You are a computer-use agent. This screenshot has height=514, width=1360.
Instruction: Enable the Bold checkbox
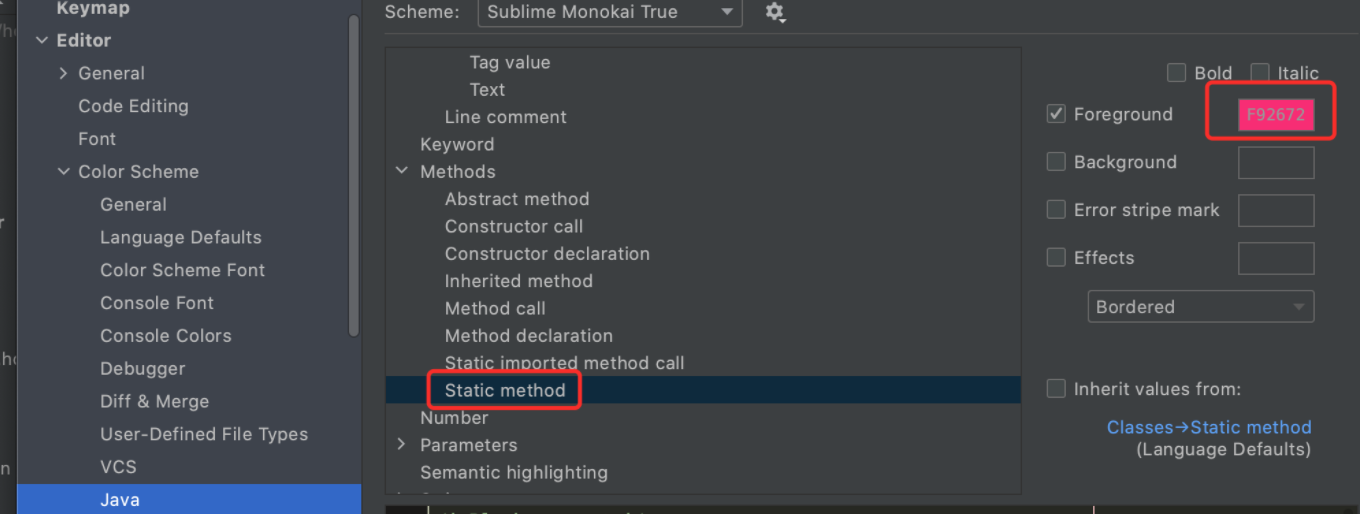pos(1176,73)
